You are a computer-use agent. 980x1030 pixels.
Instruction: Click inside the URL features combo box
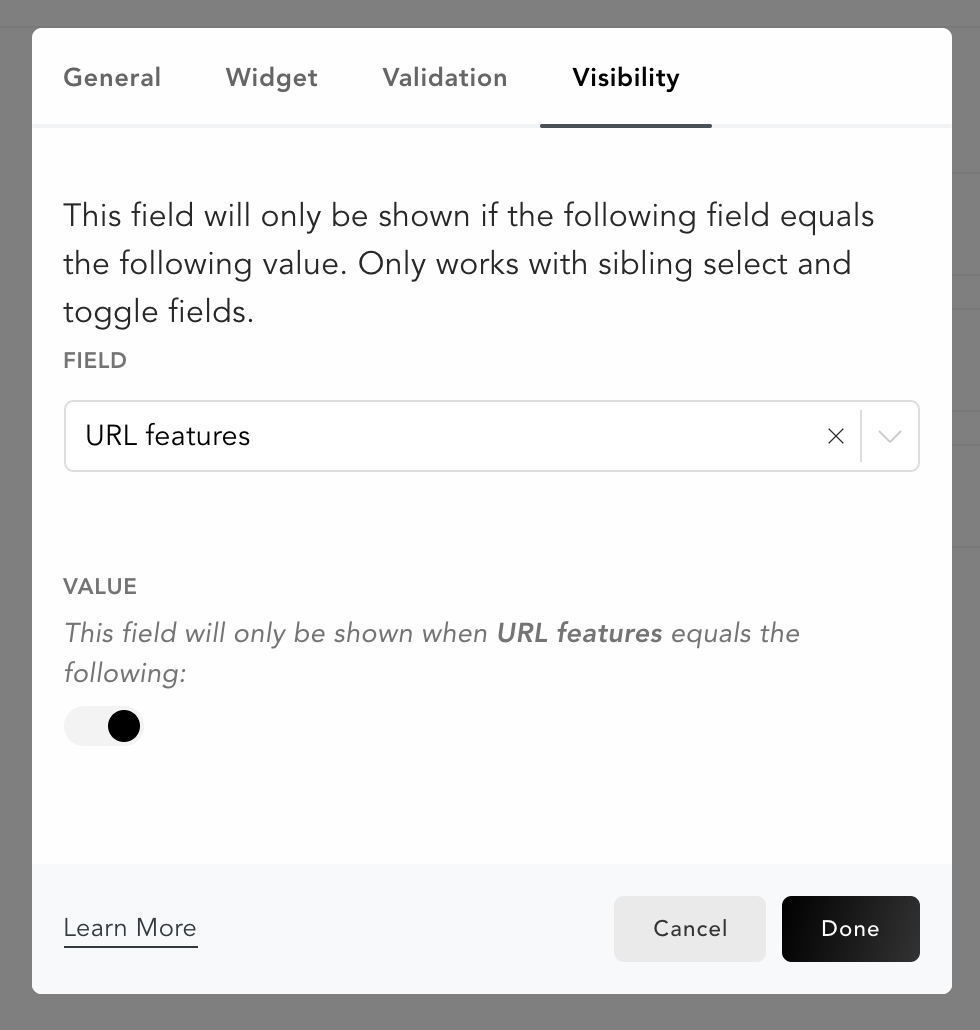(400, 436)
